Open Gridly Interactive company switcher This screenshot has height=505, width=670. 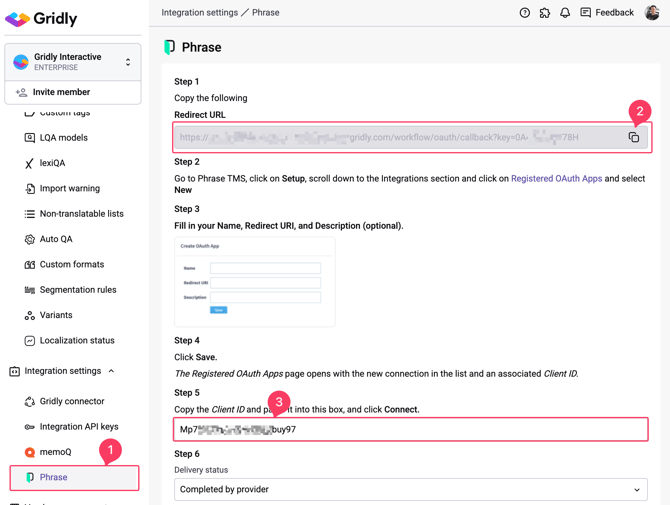pyautogui.click(x=73, y=62)
